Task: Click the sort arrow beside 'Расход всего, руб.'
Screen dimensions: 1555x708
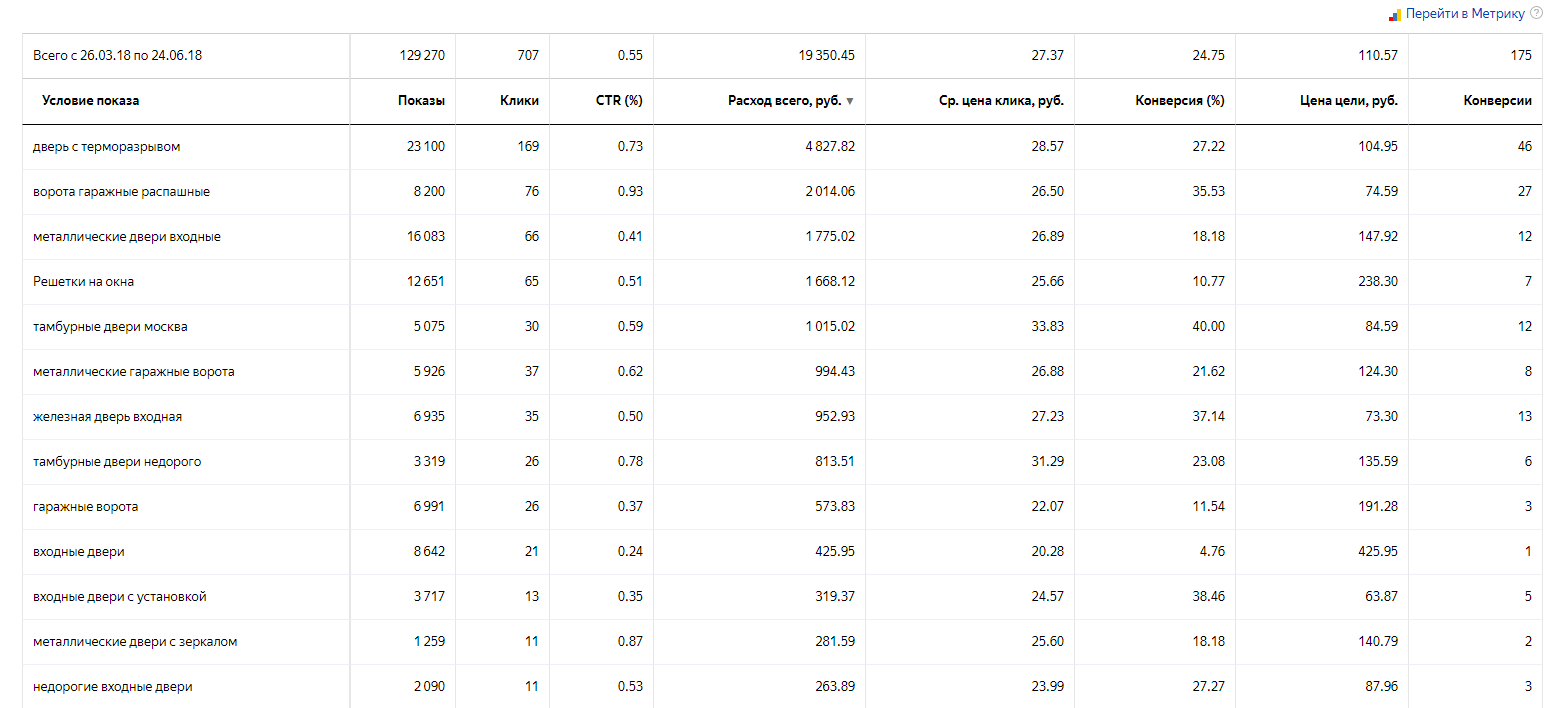Action: (x=850, y=101)
